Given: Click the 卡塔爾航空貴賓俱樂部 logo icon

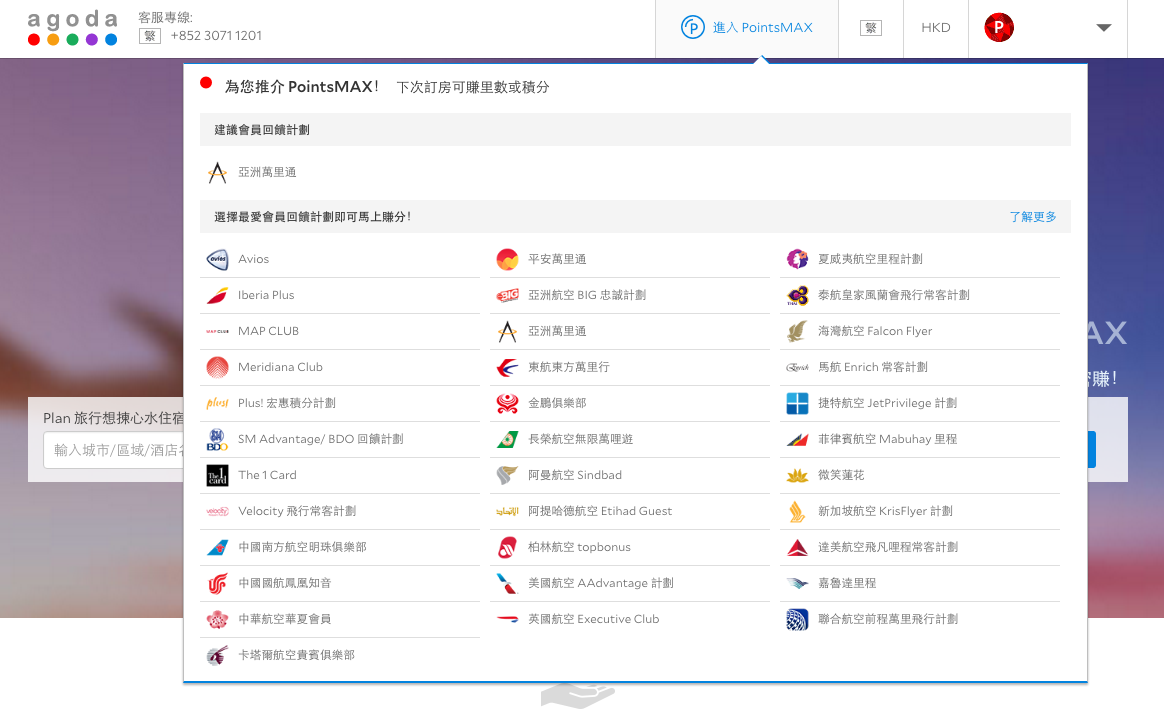Looking at the screenshot, I should (x=218, y=655).
